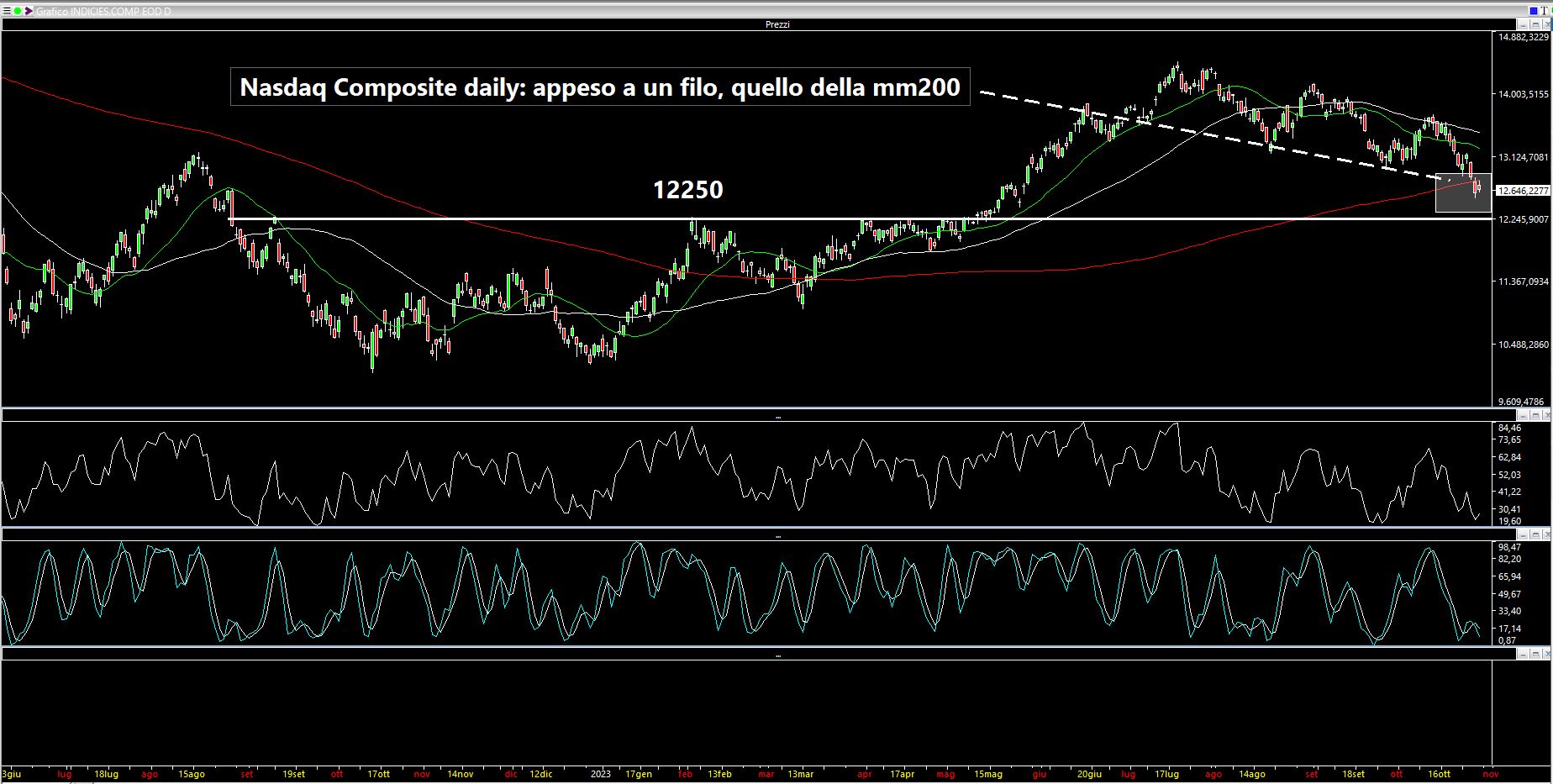
Task: Click the '17gen' date axis label
Action: (639, 774)
